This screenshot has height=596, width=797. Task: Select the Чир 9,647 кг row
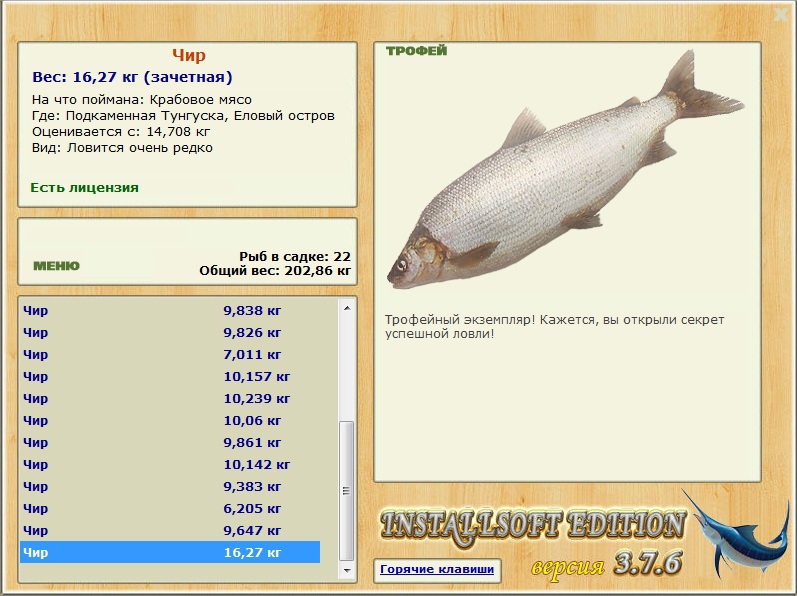coord(170,531)
